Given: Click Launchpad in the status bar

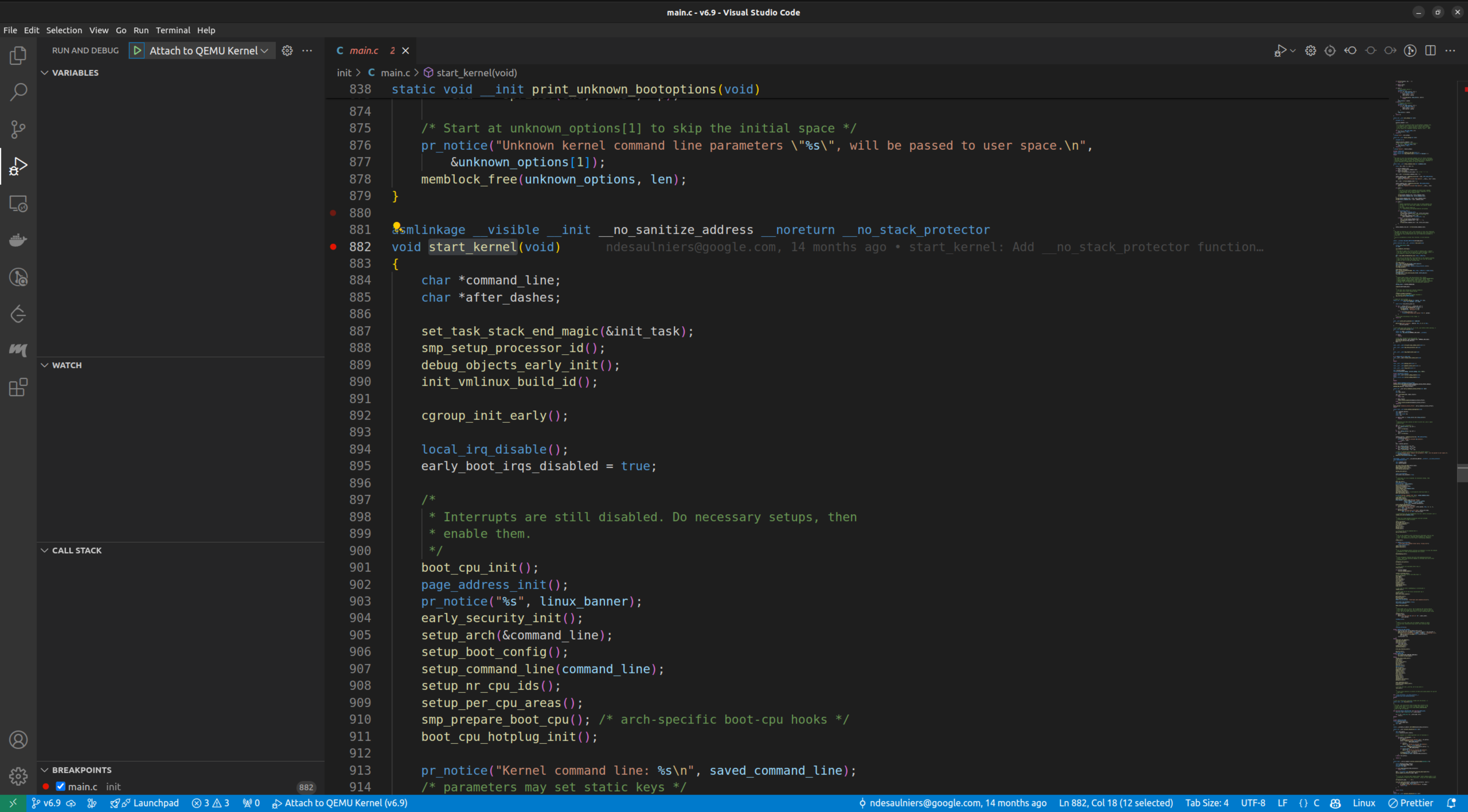Looking at the screenshot, I should click(145, 803).
